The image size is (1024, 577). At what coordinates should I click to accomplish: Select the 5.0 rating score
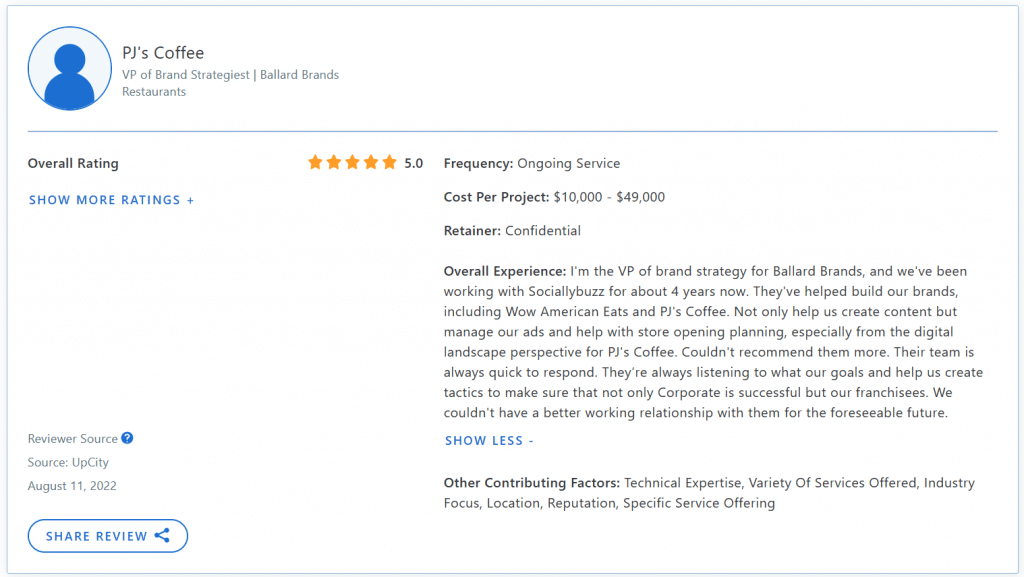(413, 164)
